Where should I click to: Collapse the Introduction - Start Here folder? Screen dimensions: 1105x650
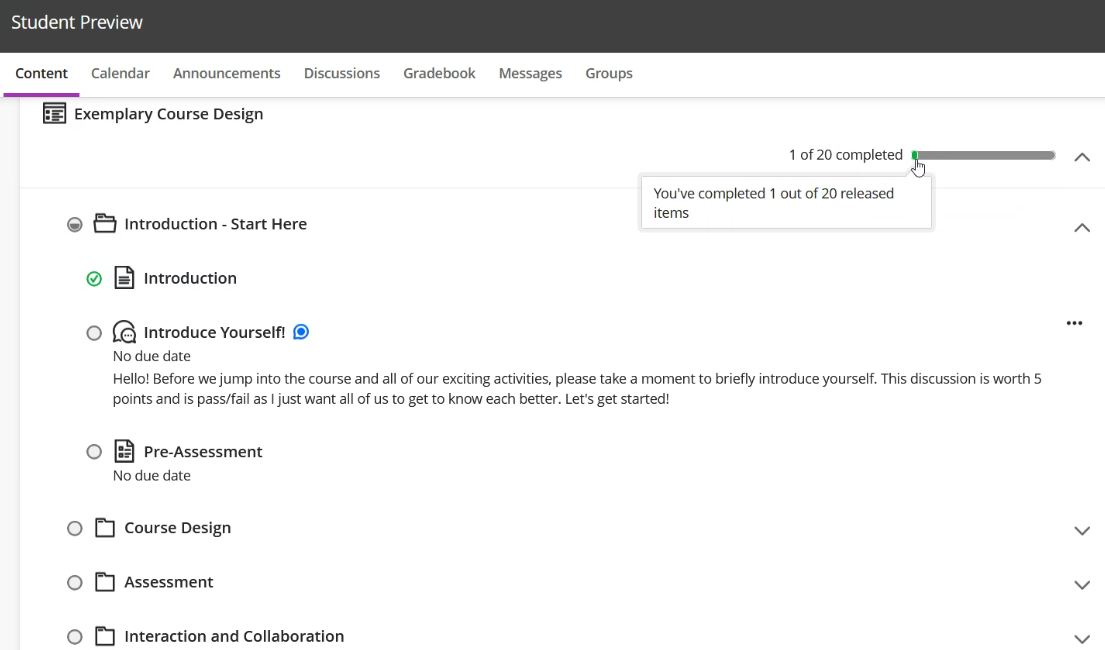[x=1081, y=228]
